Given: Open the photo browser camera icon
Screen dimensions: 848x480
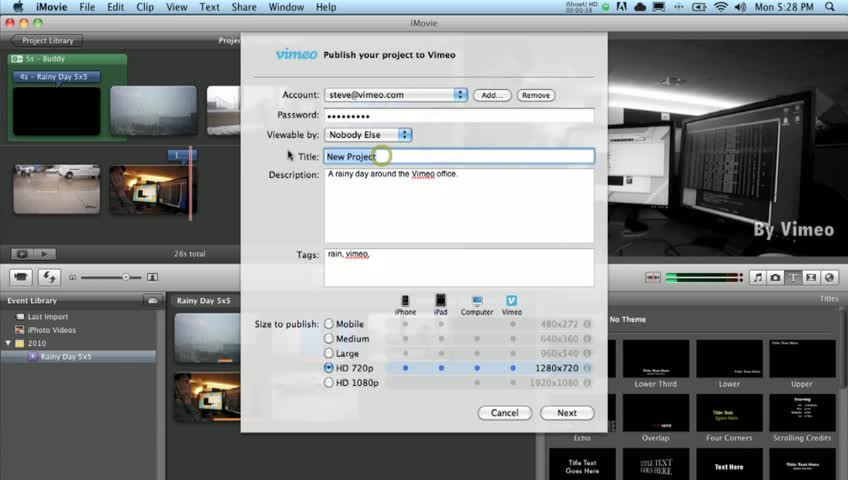Looking at the screenshot, I should click(775, 277).
